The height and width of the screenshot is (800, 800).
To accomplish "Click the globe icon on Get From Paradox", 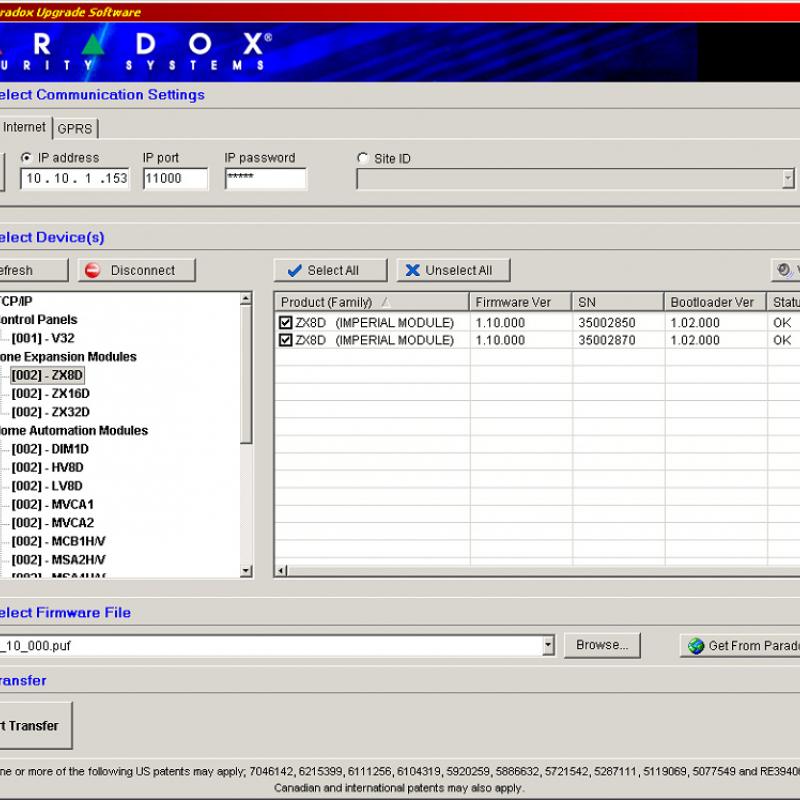I will [696, 646].
